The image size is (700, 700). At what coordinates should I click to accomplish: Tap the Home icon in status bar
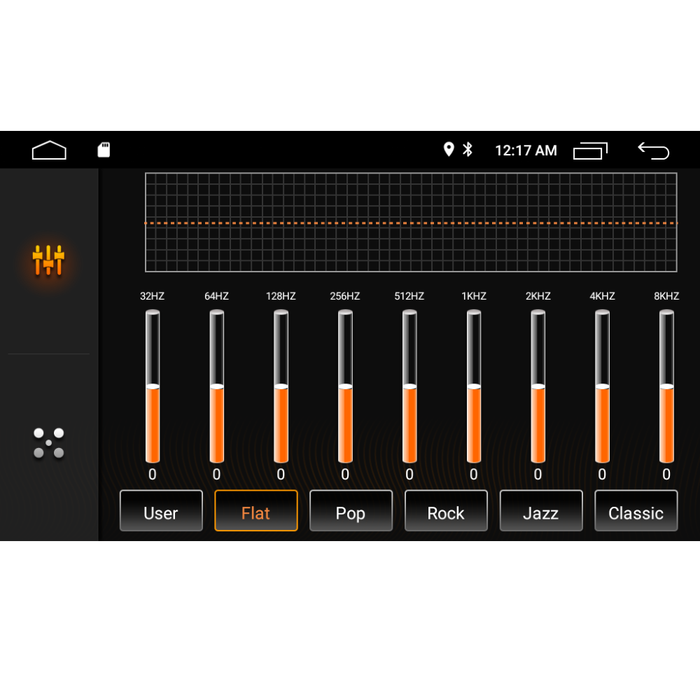49,150
